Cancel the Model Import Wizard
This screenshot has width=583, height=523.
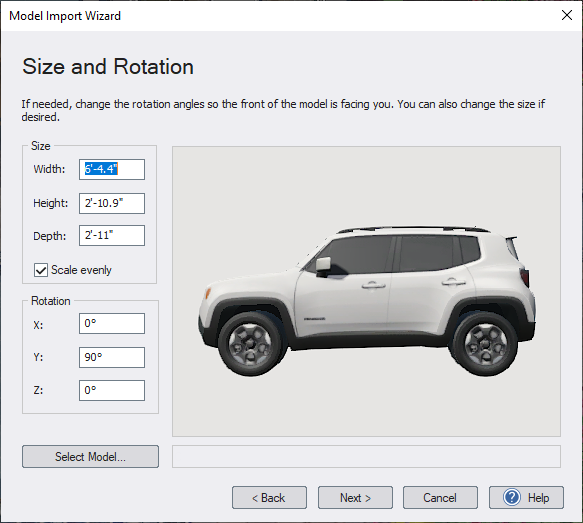(x=440, y=497)
